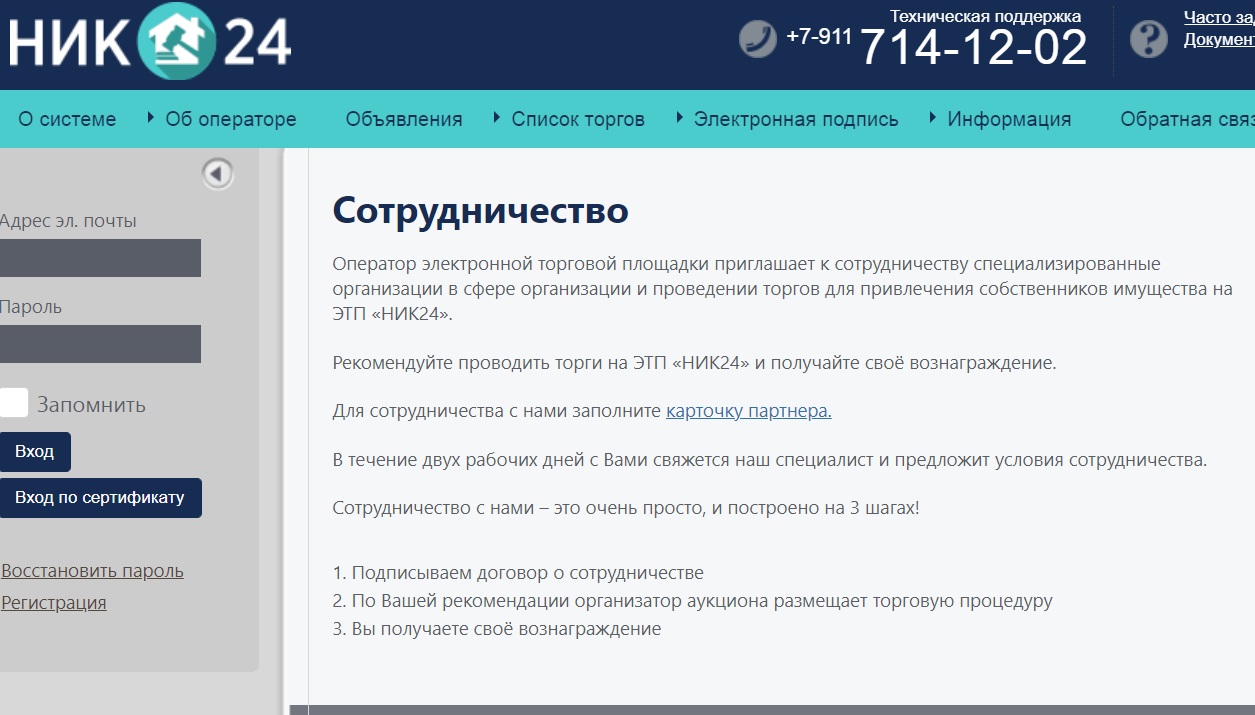Image resolution: width=1255 pixels, height=715 pixels.
Task: Open the Обратная связь menu item
Action: (x=1186, y=119)
